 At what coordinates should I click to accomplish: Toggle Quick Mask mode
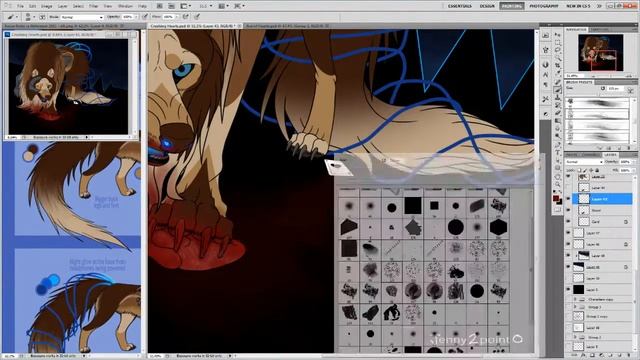(x=558, y=209)
